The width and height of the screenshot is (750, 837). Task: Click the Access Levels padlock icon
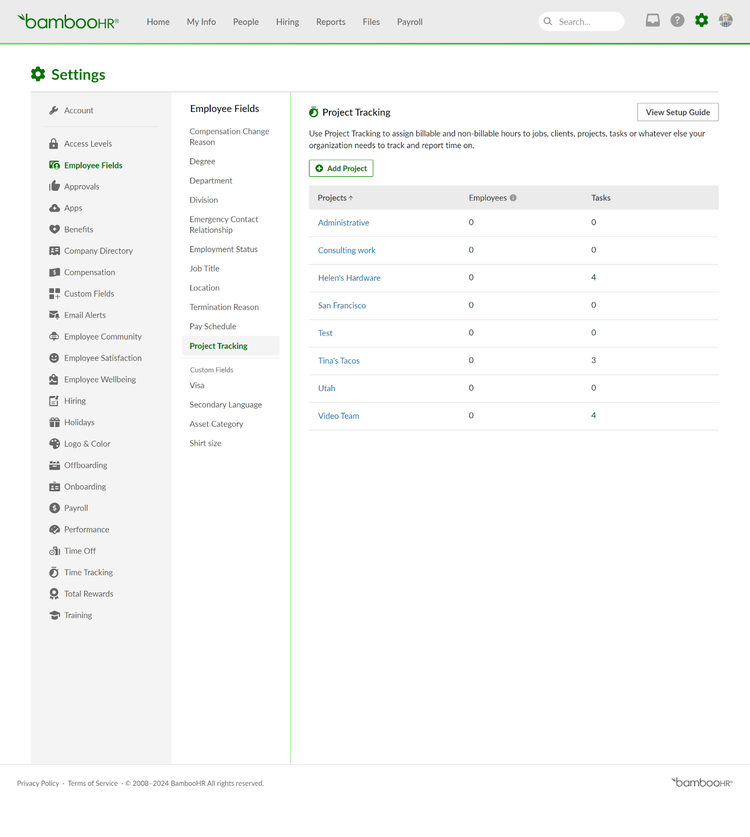[x=53, y=143]
